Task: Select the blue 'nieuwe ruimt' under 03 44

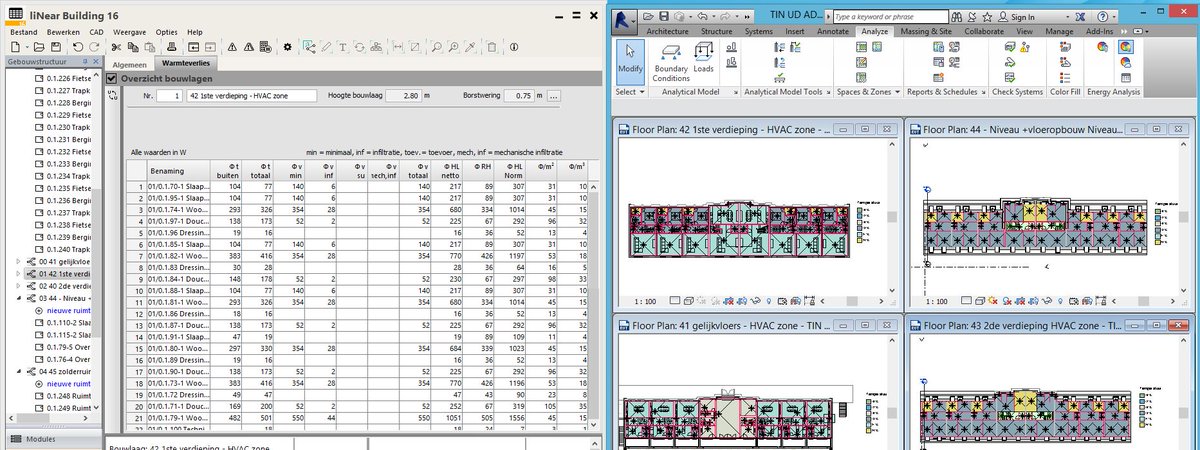Action: point(69,310)
